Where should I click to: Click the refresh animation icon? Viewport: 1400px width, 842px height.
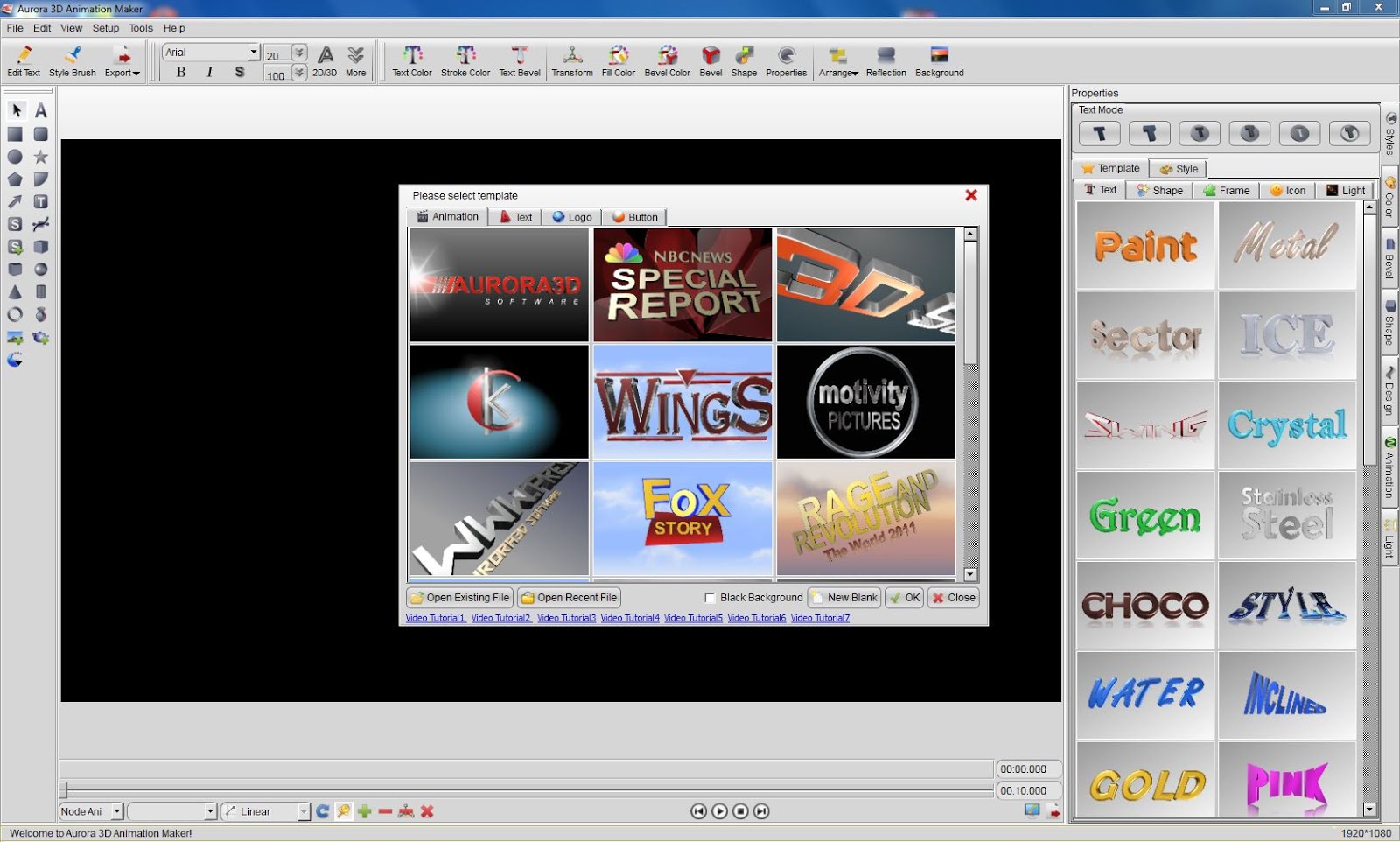[x=323, y=811]
